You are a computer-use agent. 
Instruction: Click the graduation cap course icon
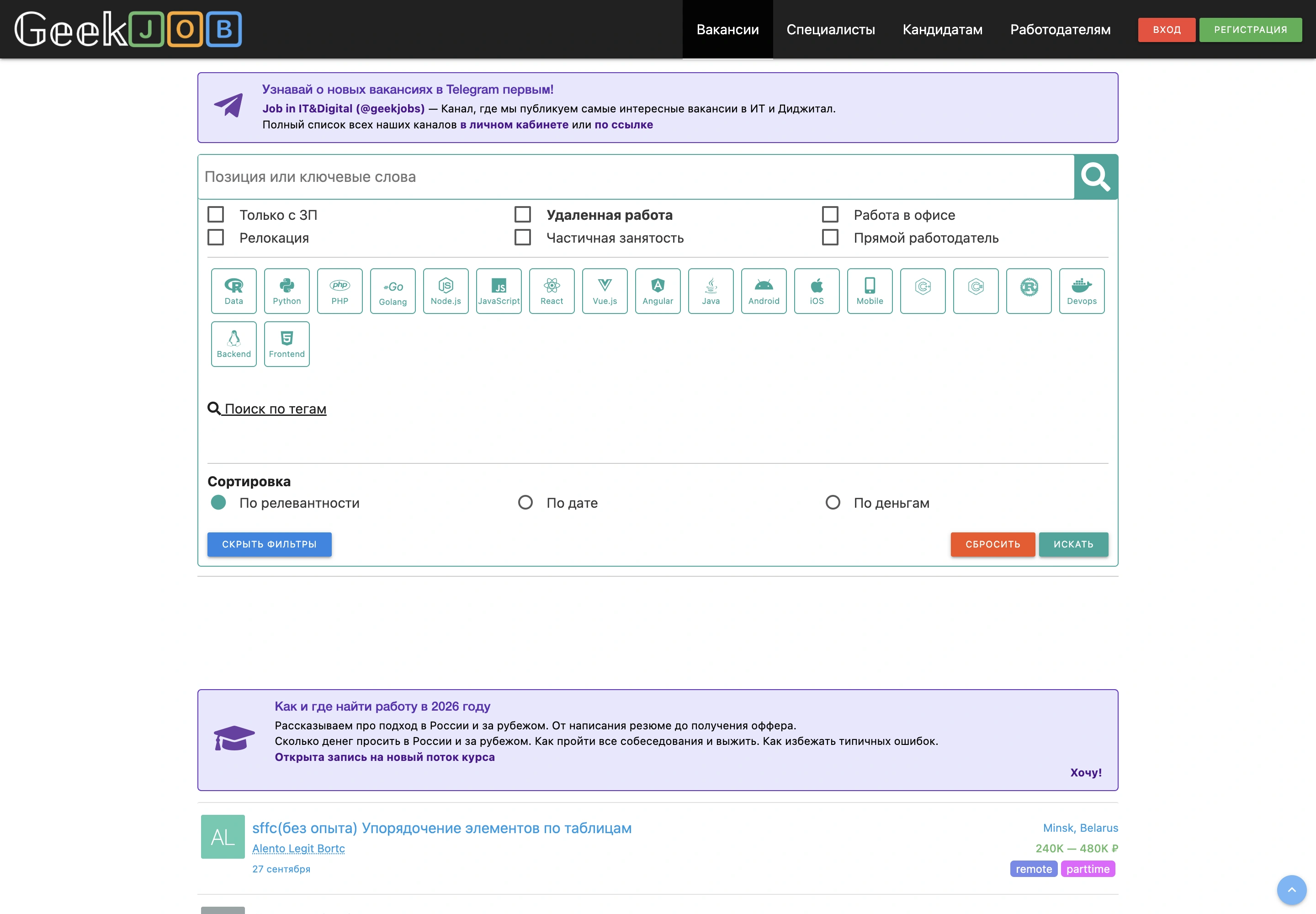click(233, 738)
